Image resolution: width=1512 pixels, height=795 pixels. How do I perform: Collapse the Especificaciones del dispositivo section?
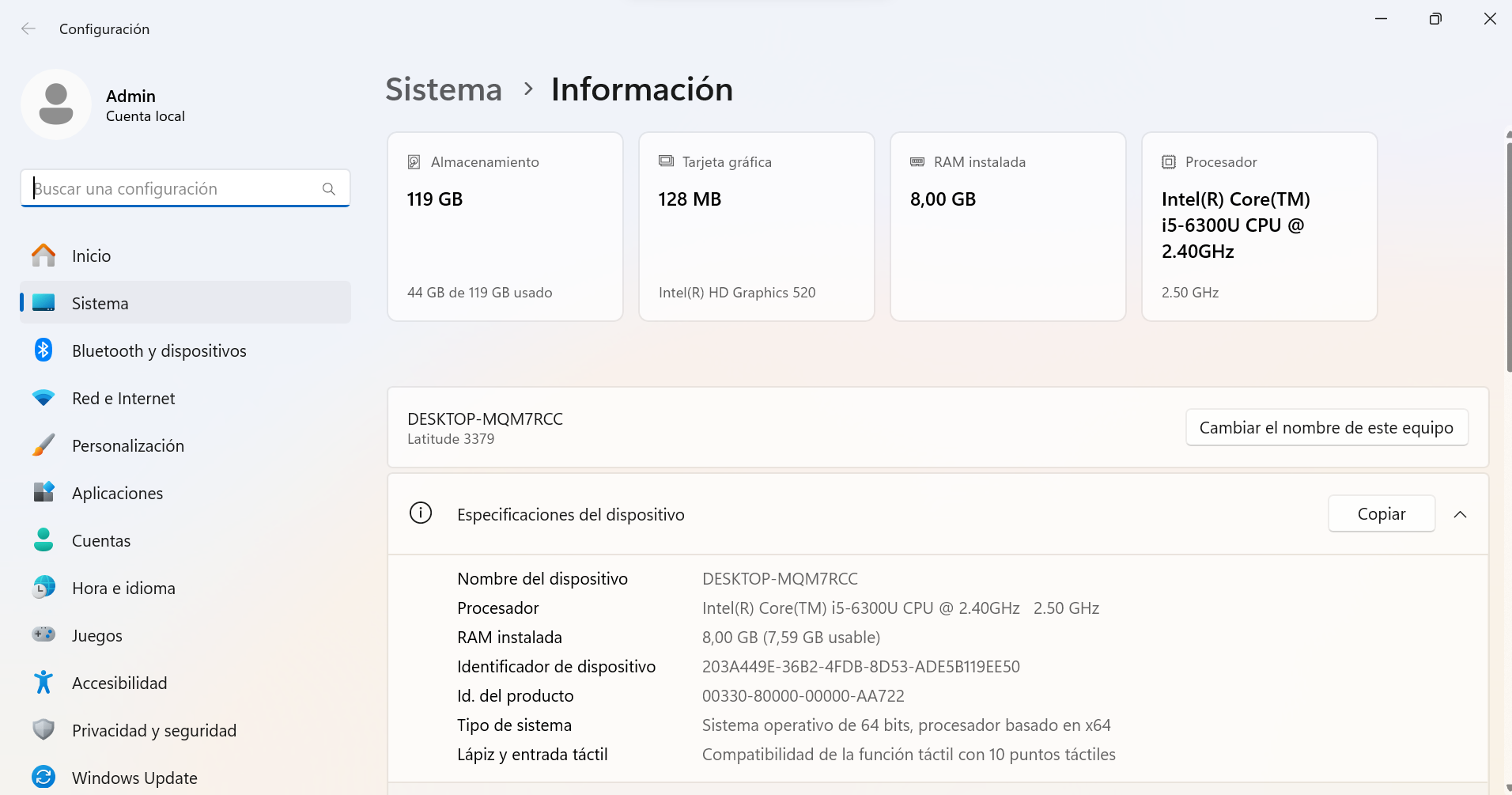click(x=1460, y=515)
